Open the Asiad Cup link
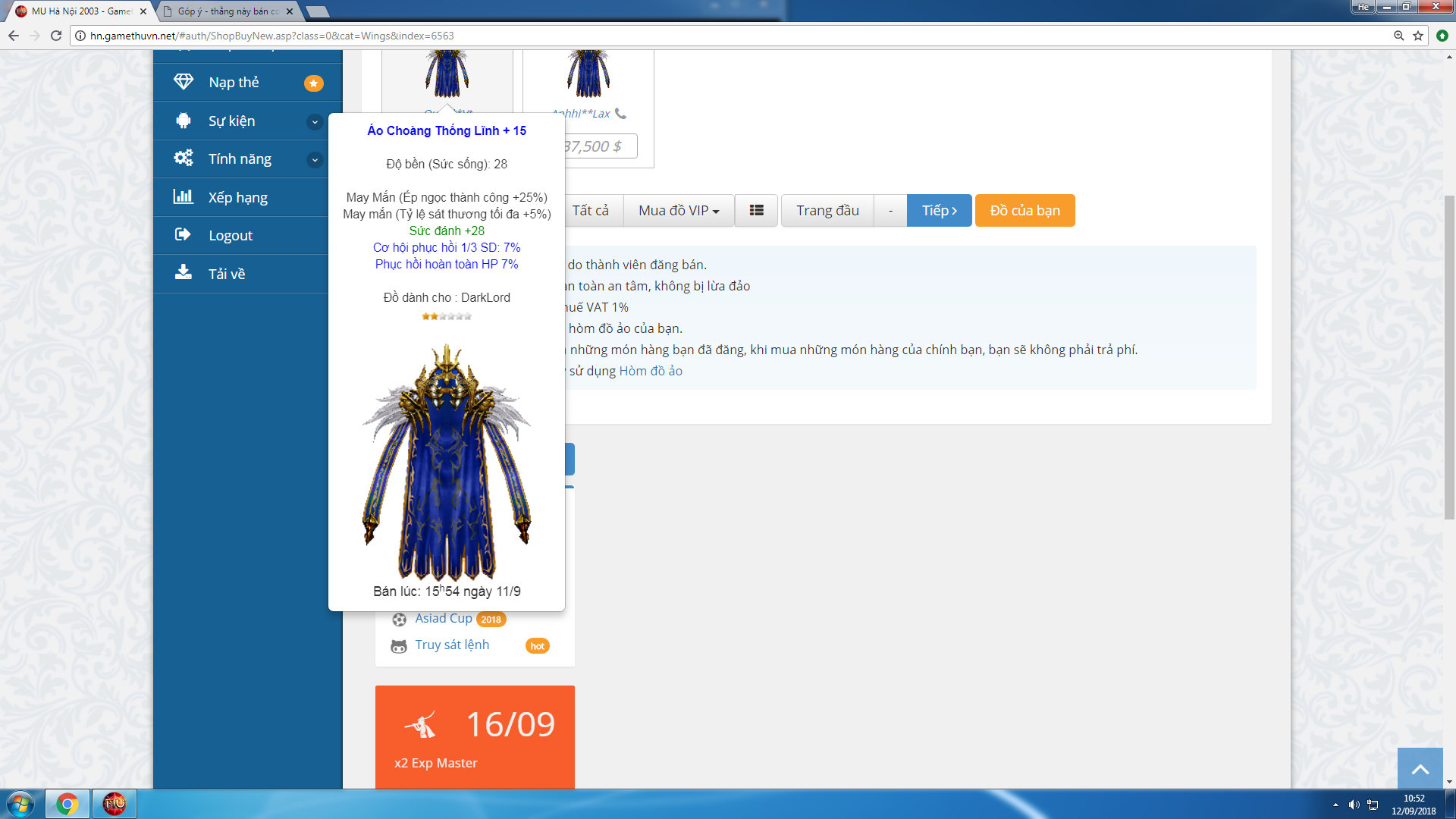This screenshot has height=819, width=1456. (x=444, y=618)
